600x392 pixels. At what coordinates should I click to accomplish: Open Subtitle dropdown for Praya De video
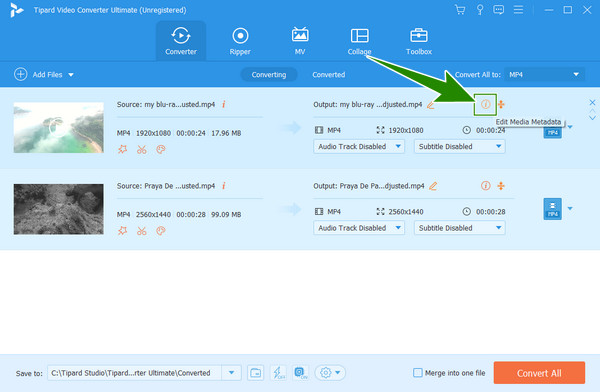click(x=460, y=228)
